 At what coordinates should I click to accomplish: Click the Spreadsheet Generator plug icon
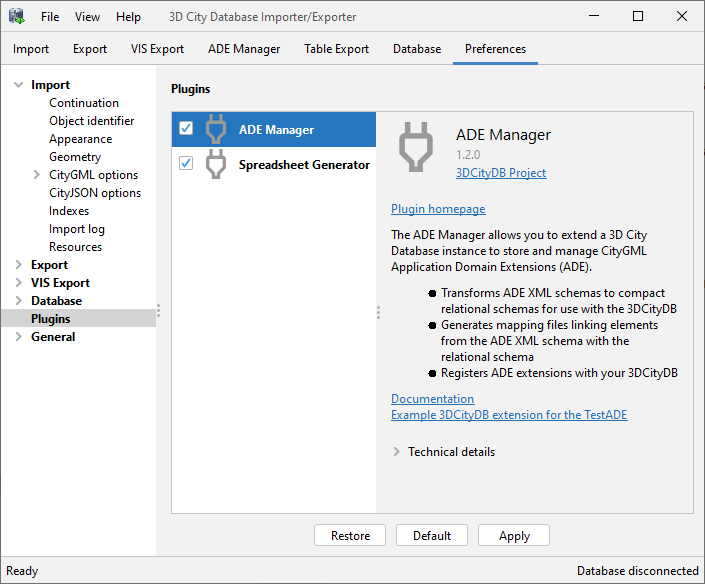click(x=216, y=164)
